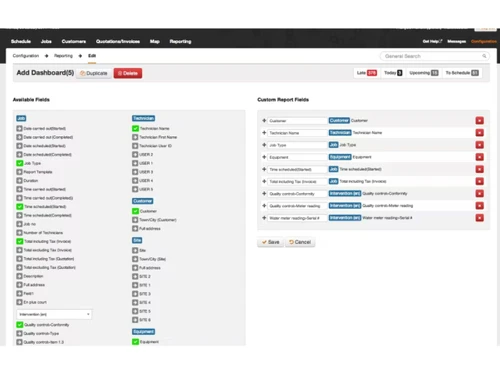The image size is (500, 375).
Task: Remove the Quality control-Conformity report row
Action: click(479, 194)
